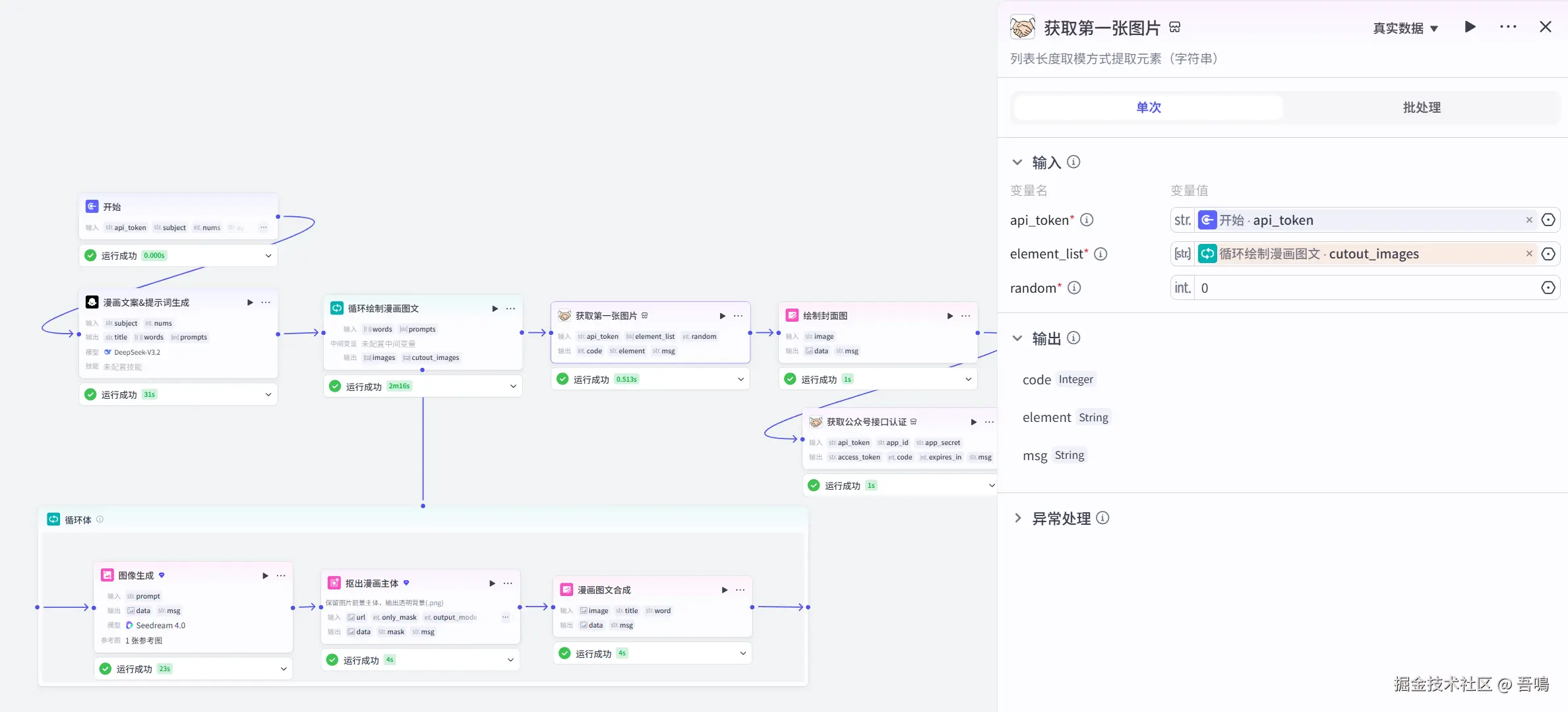Collapse the 输出 section

(1017, 338)
